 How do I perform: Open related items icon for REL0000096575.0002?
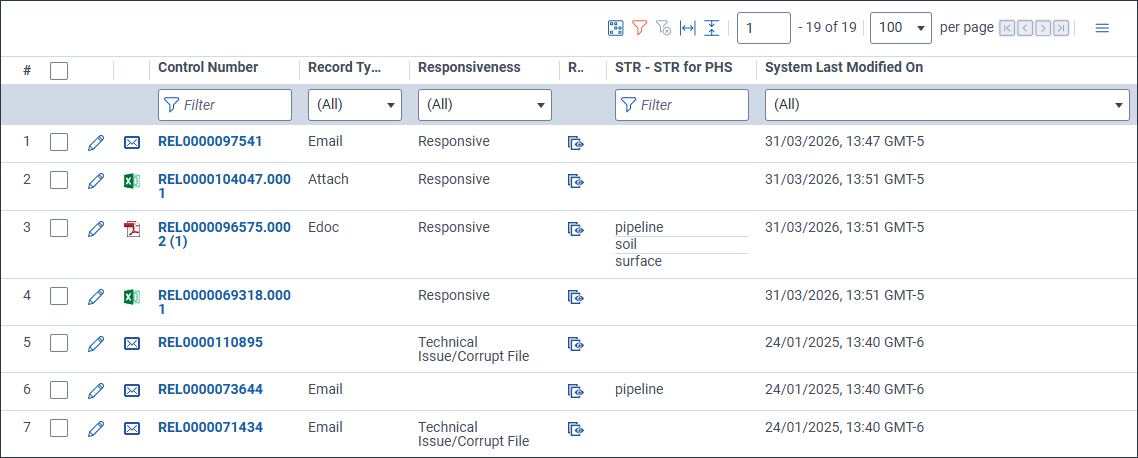[x=576, y=229]
